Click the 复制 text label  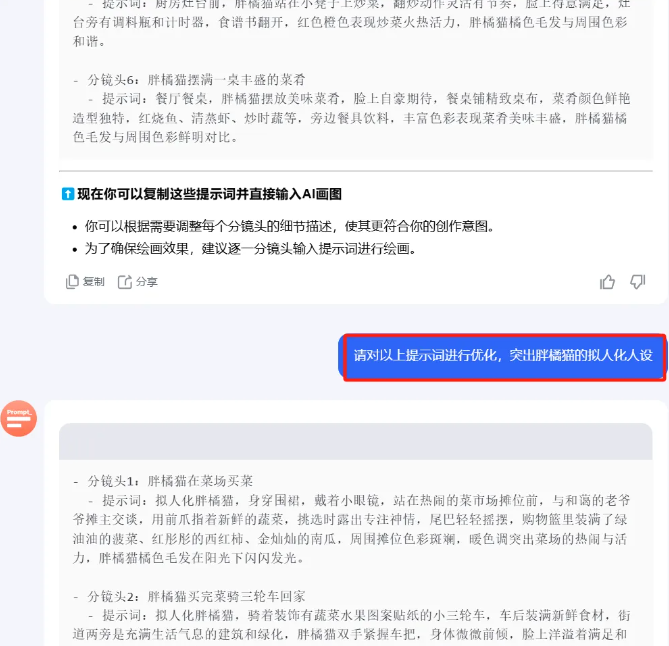[x=93, y=282]
